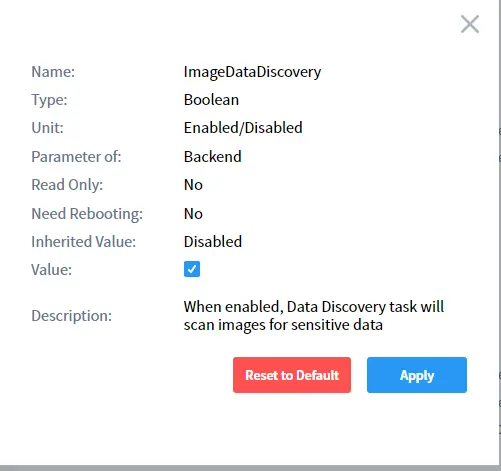This screenshot has height=471, width=501.
Task: Close the parameter dialog with the X icon
Action: [470, 24]
